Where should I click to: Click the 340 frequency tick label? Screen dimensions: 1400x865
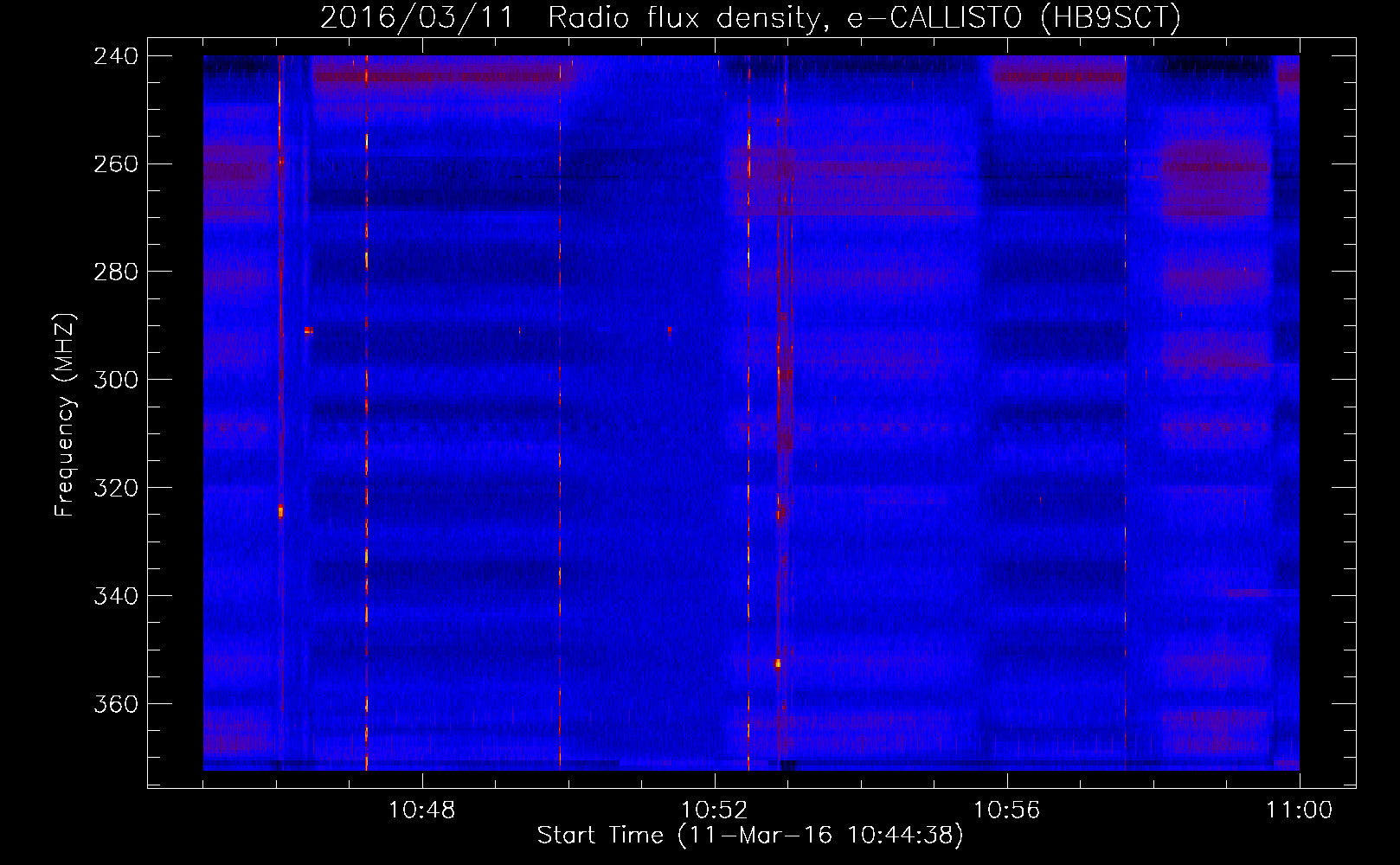[116, 597]
